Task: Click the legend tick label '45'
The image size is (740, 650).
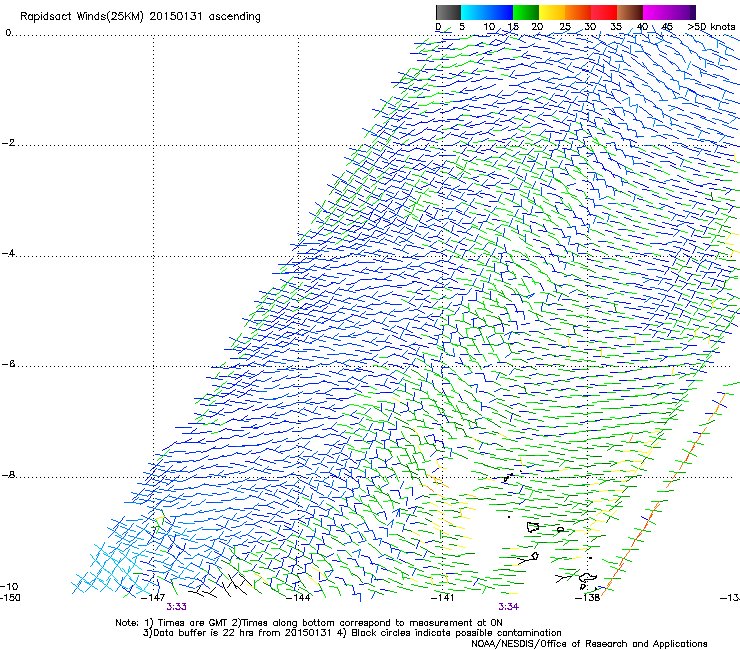Action: tap(667, 27)
